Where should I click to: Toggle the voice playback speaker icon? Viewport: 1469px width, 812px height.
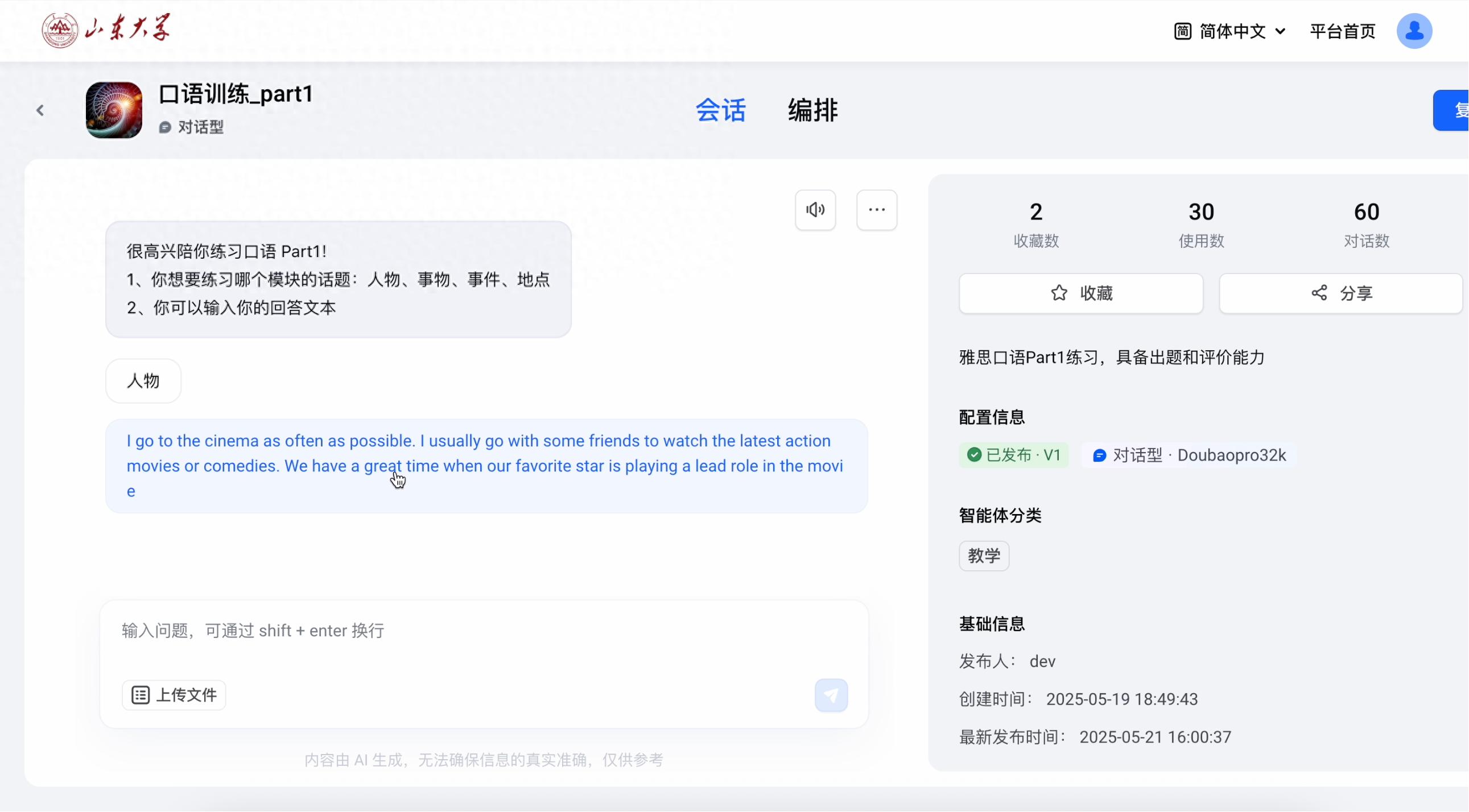pos(815,210)
